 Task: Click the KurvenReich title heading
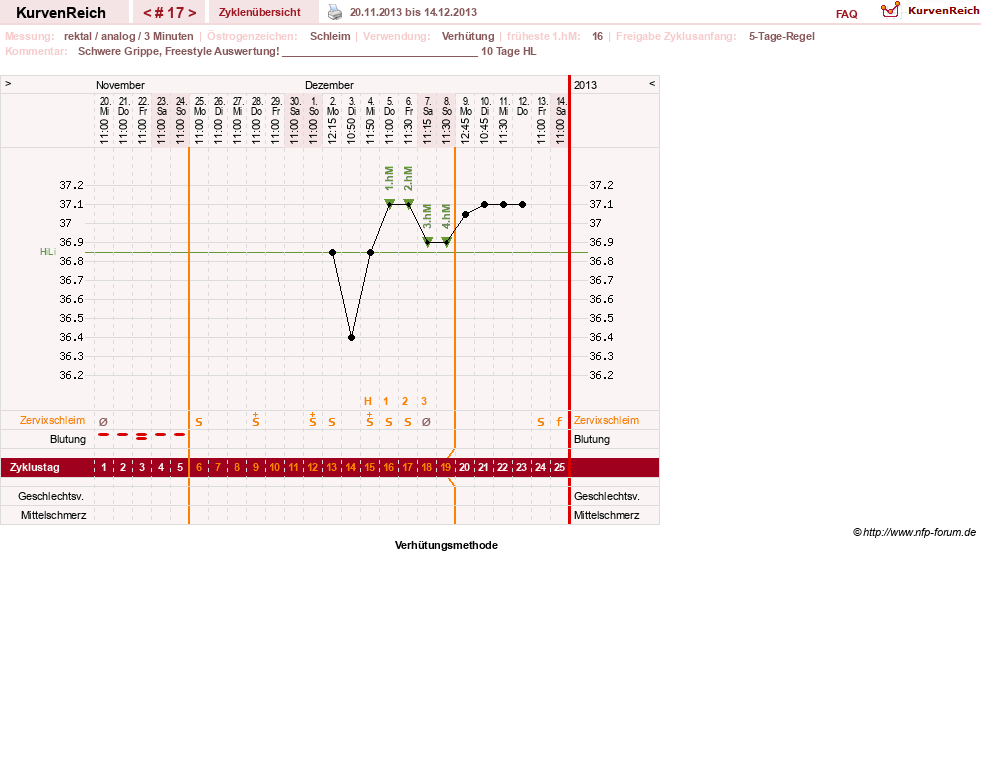[x=61, y=13]
